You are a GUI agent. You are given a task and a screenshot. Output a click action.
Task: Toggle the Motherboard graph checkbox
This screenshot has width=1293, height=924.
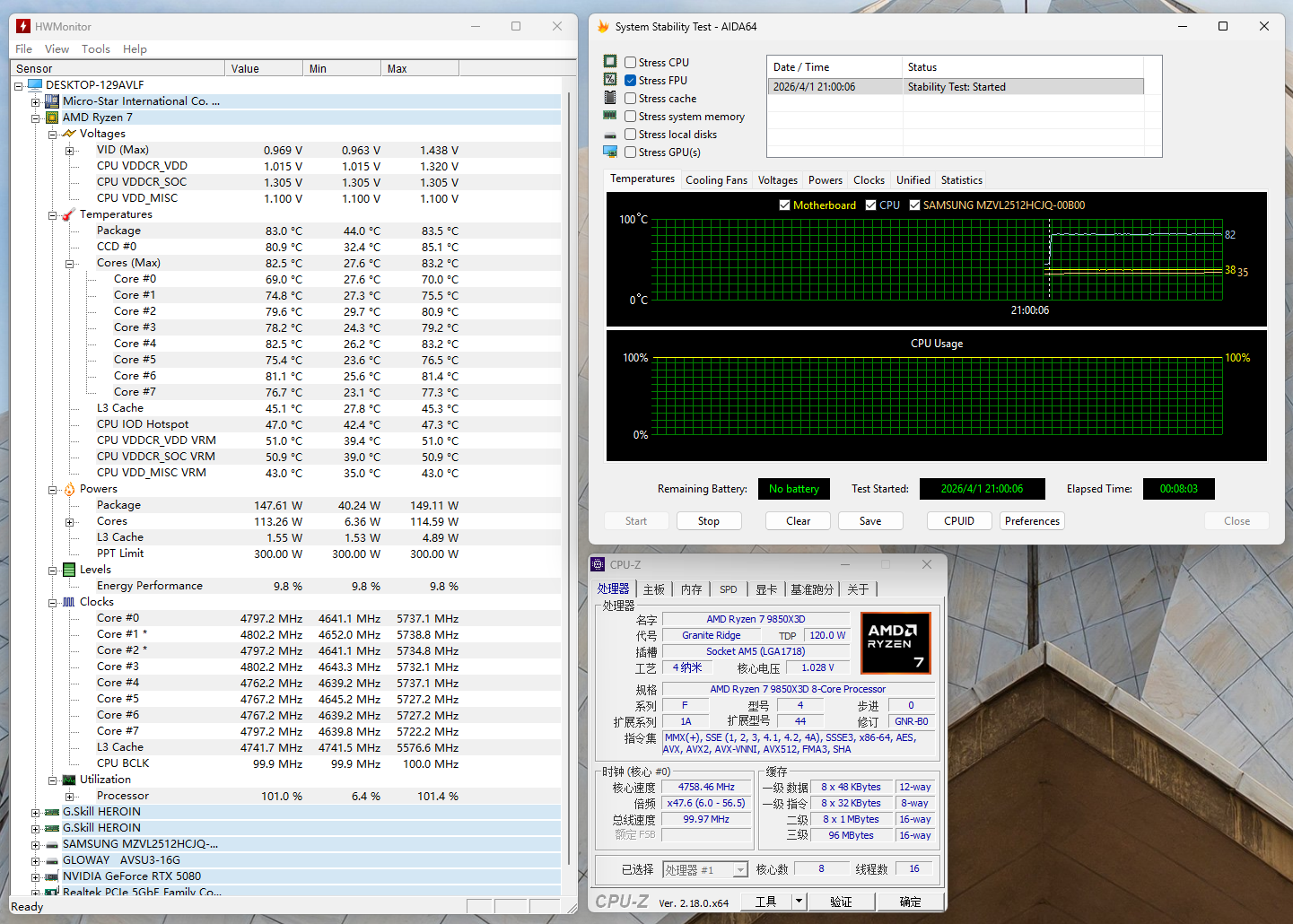785,205
